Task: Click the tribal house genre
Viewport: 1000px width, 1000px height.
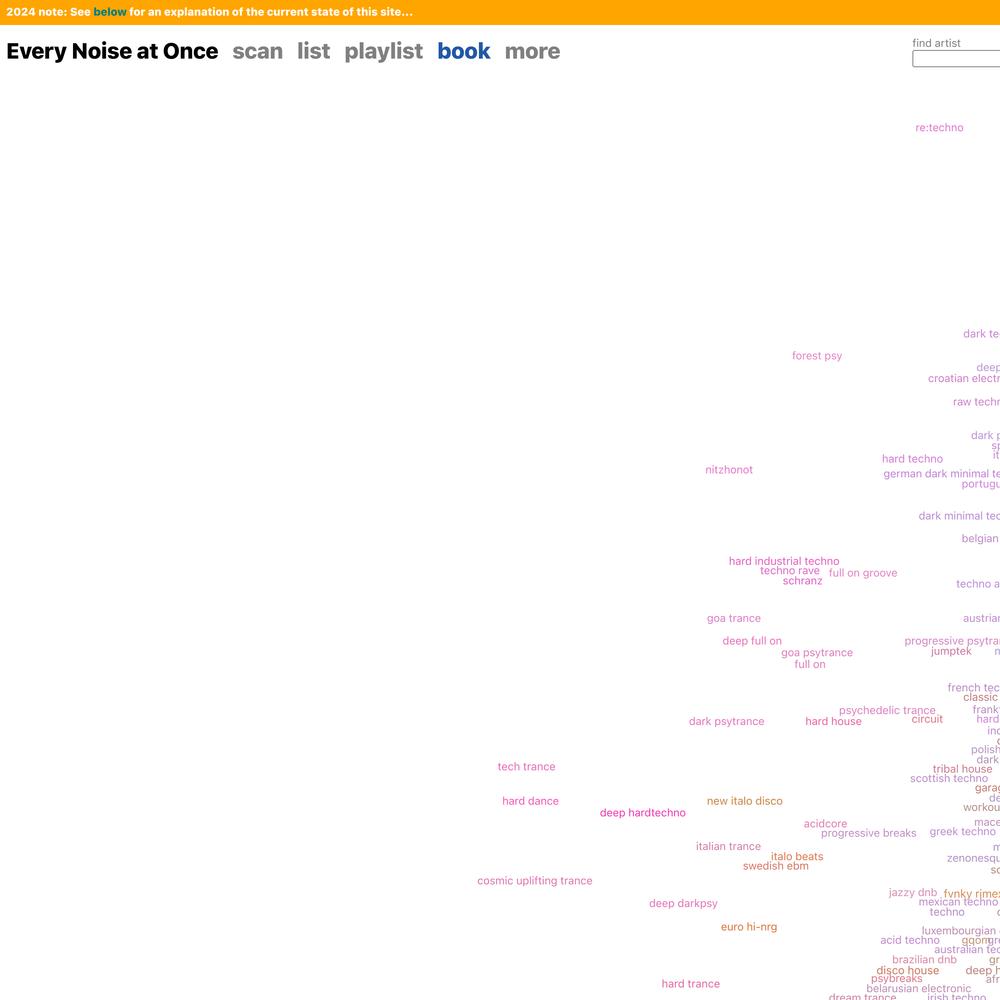Action: pos(962,770)
